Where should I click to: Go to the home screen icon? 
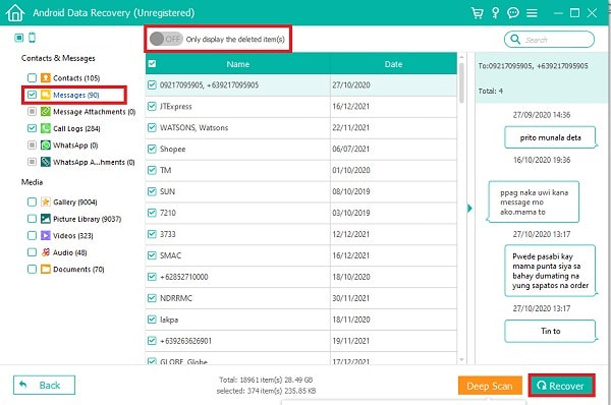pyautogui.click(x=15, y=12)
